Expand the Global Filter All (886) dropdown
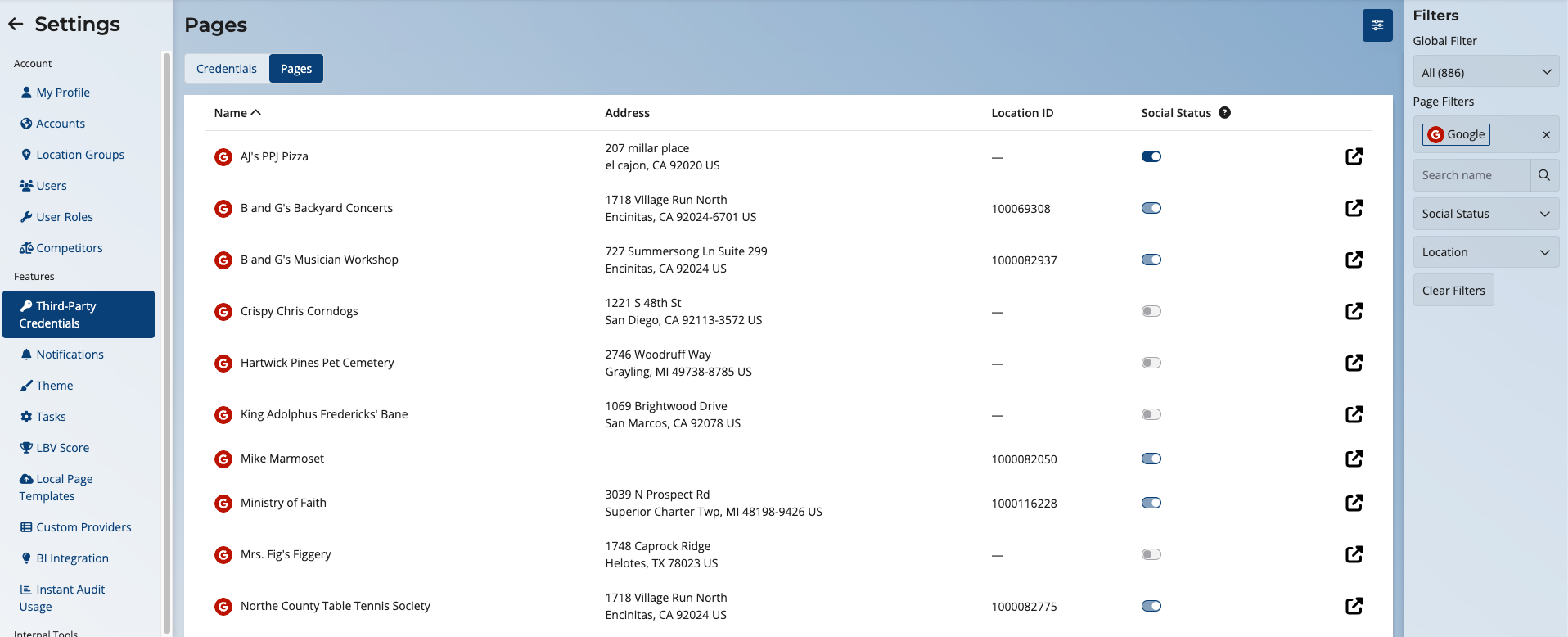This screenshot has width=1568, height=637. pyautogui.click(x=1485, y=72)
